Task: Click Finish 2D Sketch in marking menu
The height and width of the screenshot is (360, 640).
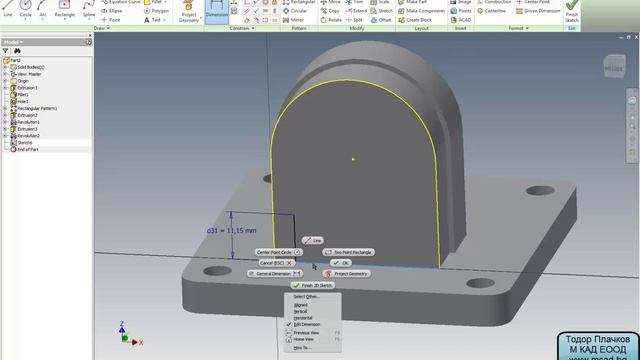Action: pos(313,285)
